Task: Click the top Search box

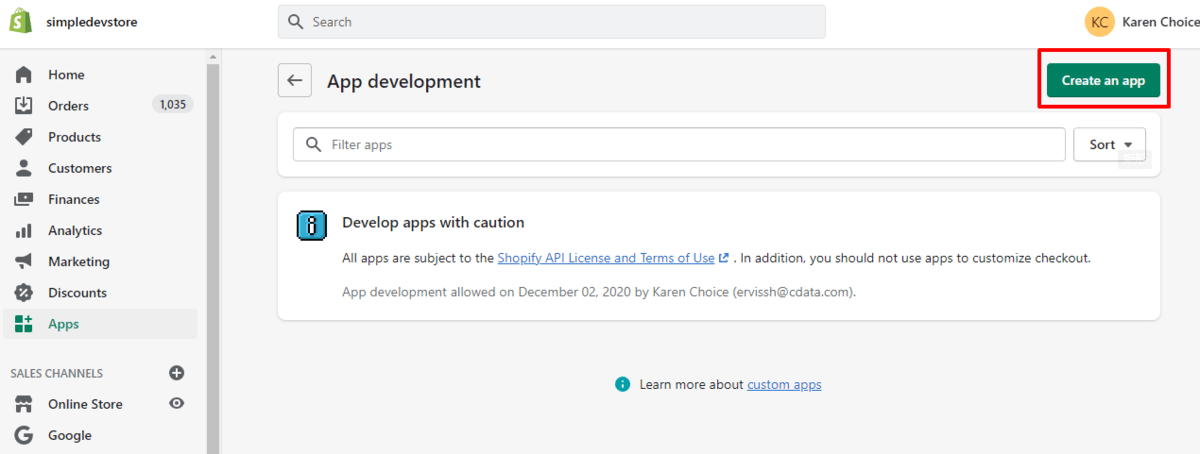Action: (x=552, y=22)
